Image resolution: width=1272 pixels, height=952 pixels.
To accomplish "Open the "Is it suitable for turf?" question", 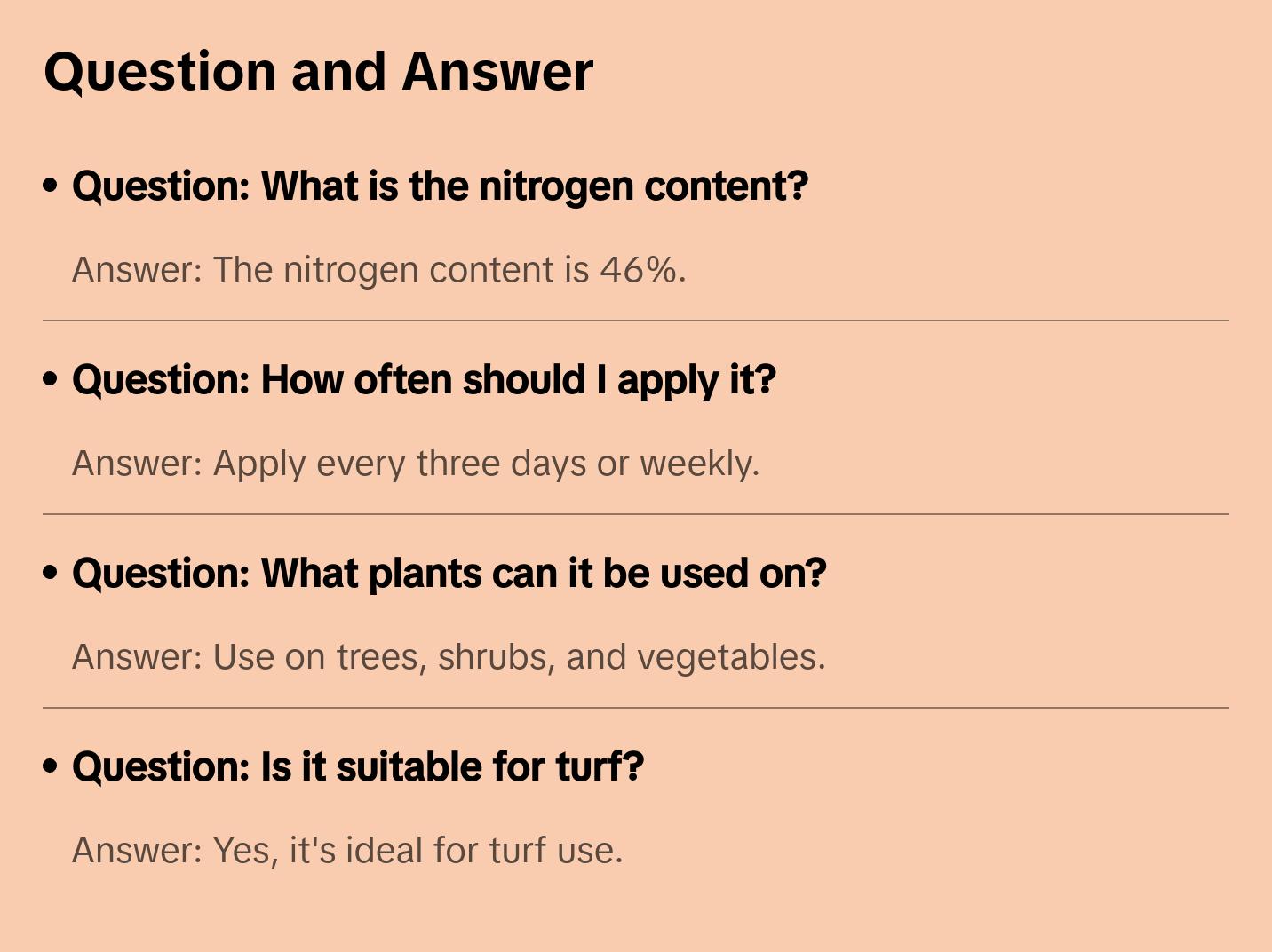I will pos(357,767).
